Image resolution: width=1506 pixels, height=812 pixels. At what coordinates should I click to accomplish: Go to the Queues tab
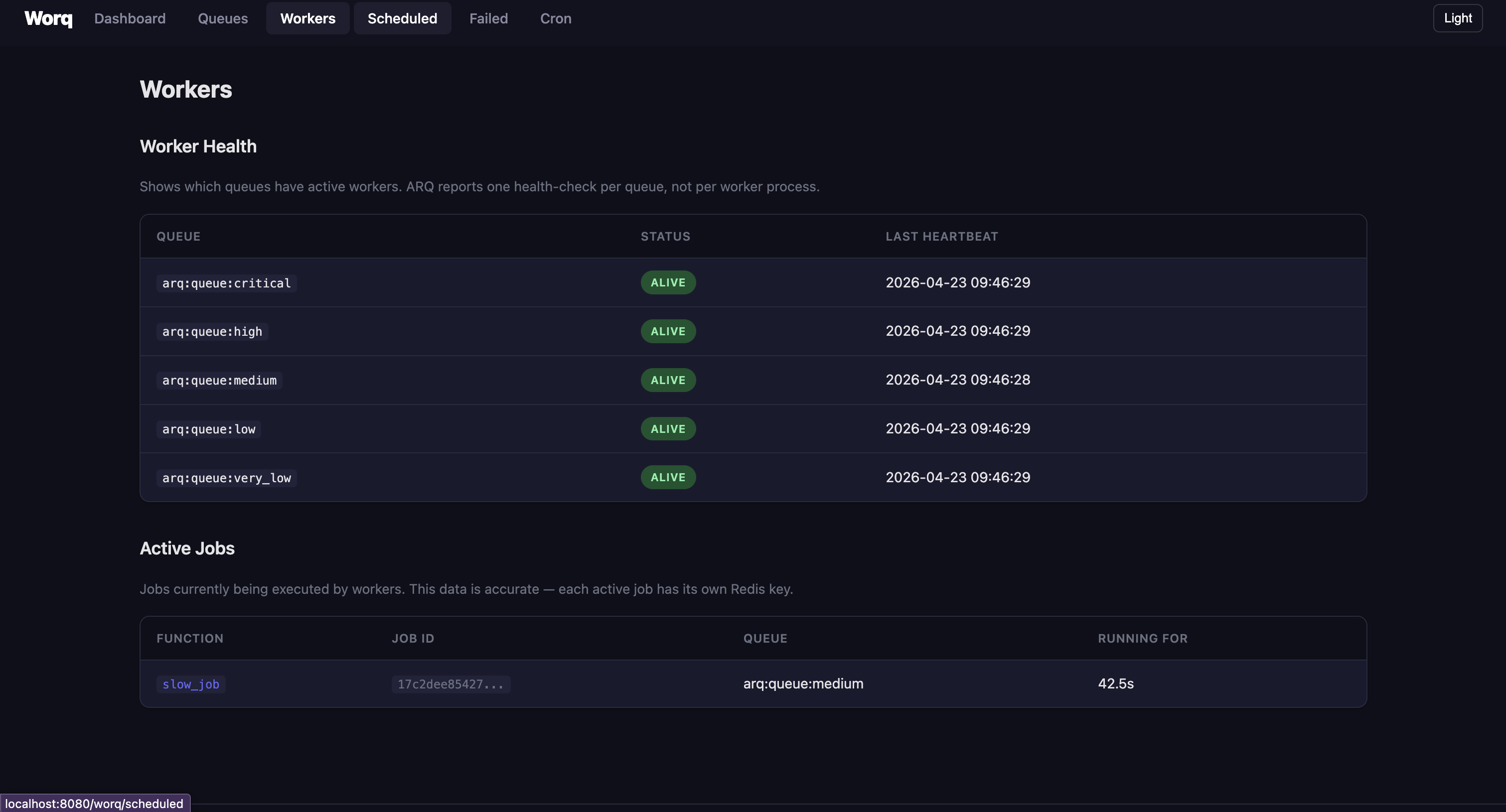(x=223, y=18)
